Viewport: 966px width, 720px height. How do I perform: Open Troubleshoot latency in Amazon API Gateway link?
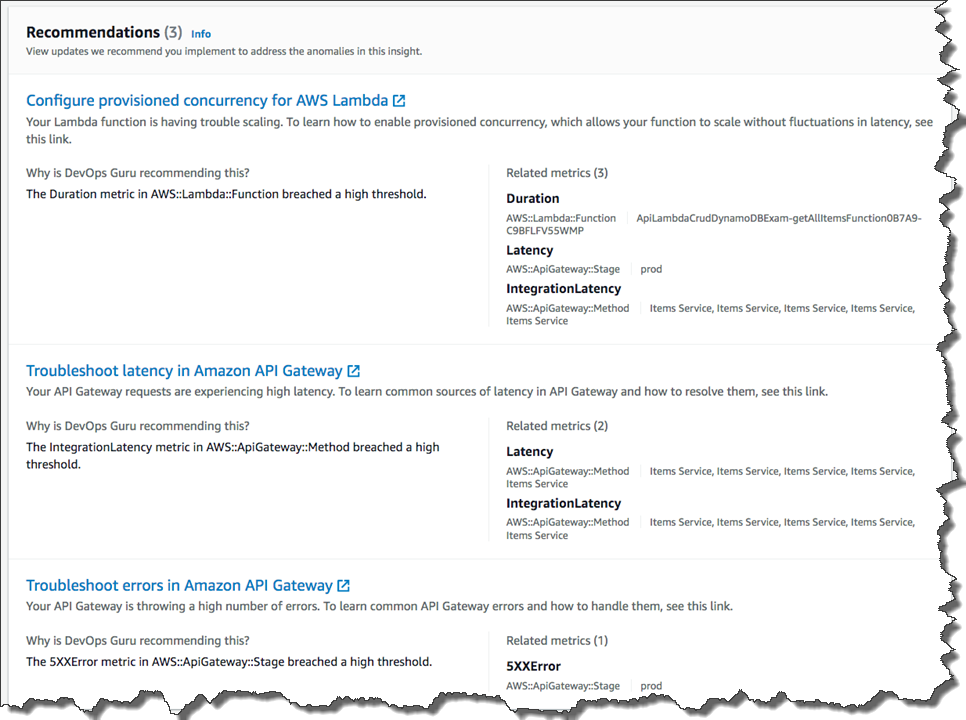pyautogui.click(x=184, y=371)
